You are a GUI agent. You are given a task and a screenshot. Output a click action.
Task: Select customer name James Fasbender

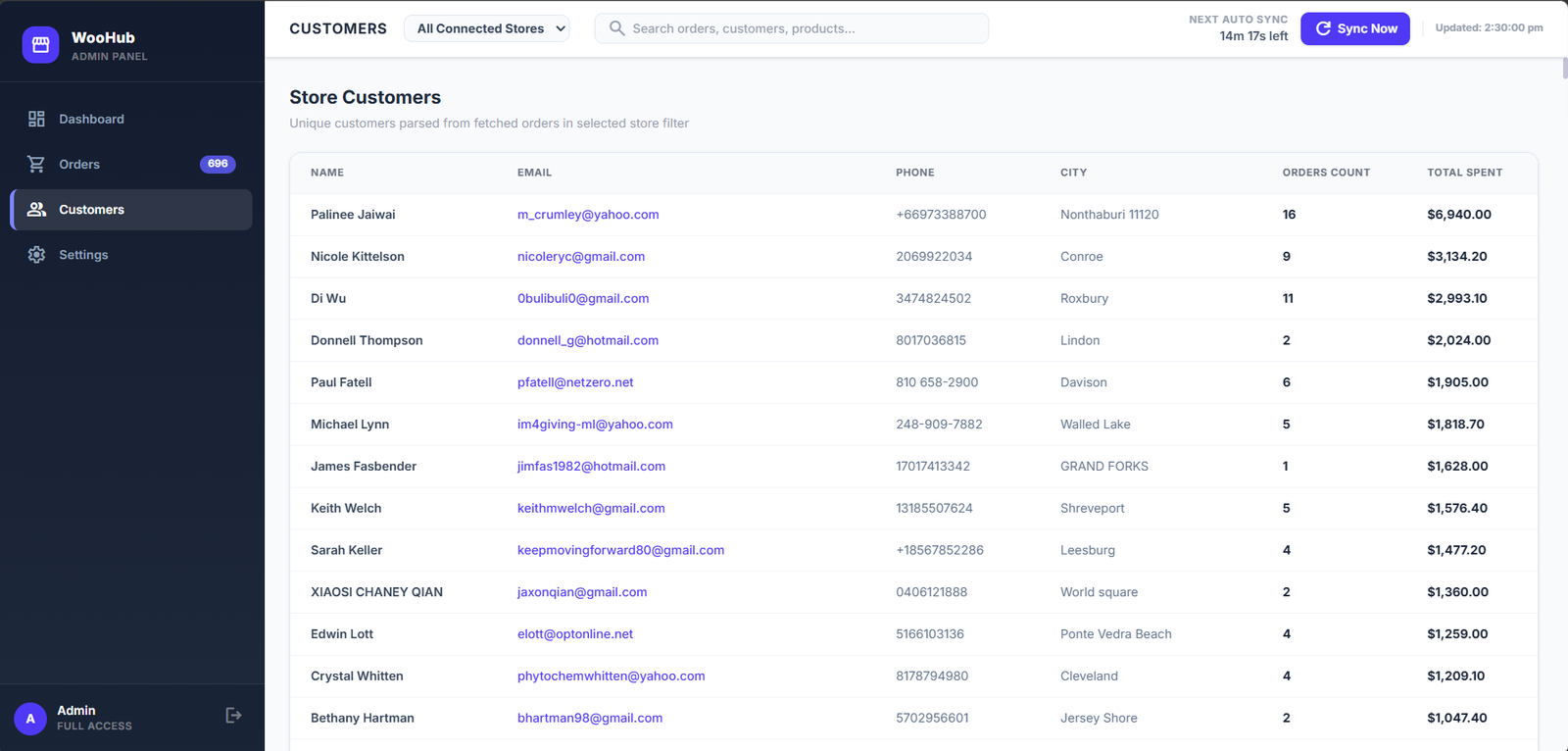tap(364, 466)
